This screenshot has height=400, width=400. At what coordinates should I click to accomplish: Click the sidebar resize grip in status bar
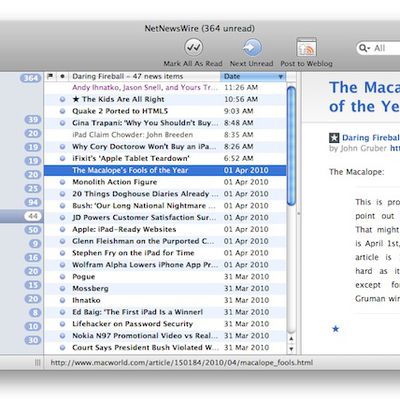tap(38, 363)
